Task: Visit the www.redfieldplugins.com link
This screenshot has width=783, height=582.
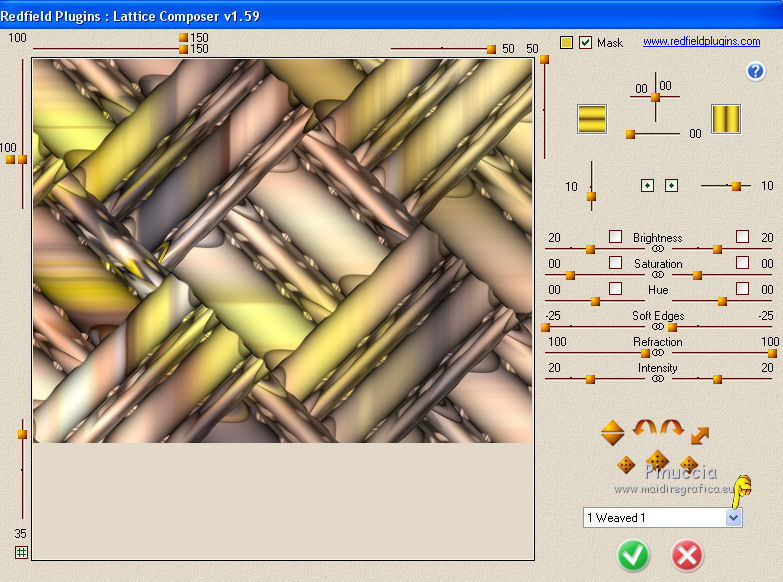Action: 701,41
